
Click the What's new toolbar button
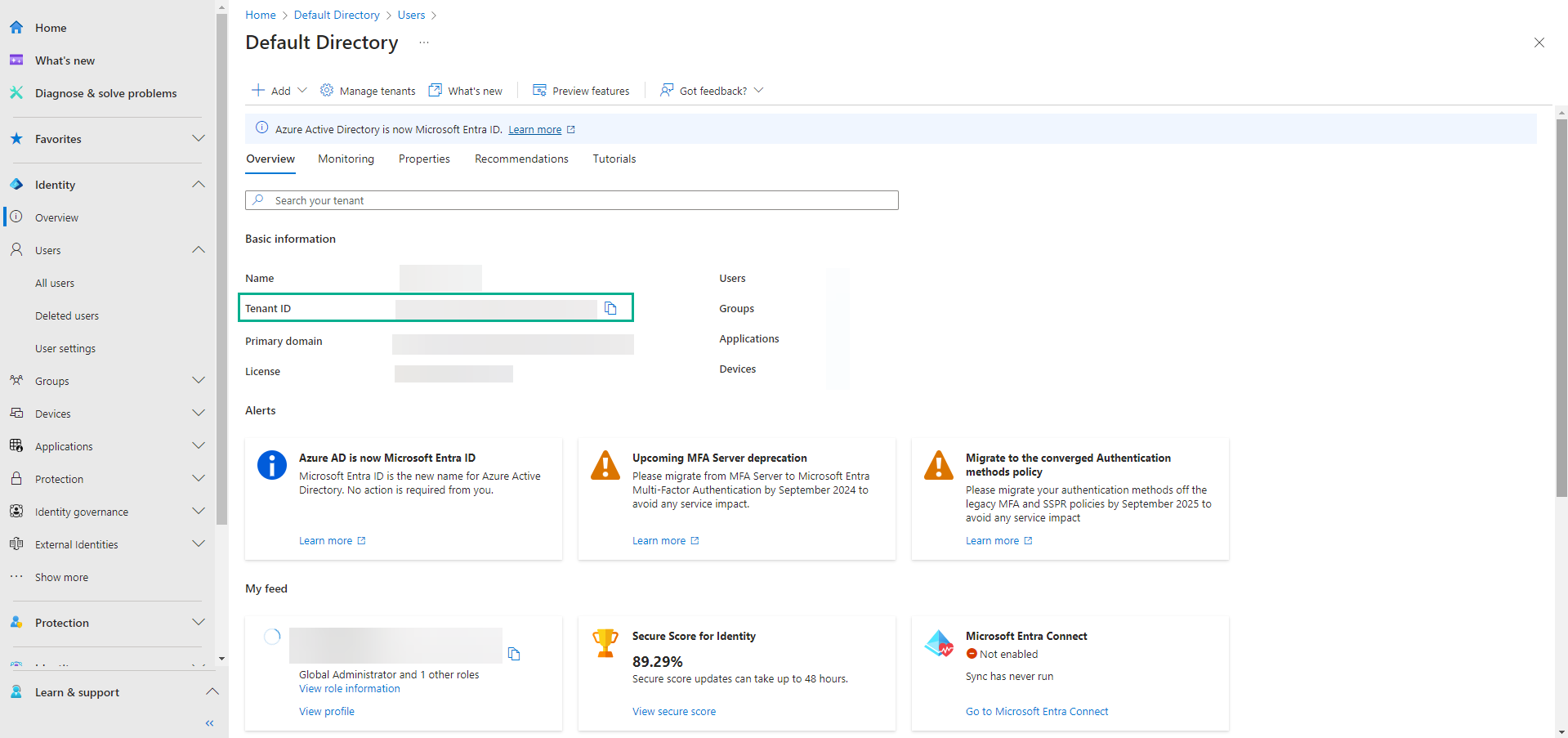click(466, 90)
